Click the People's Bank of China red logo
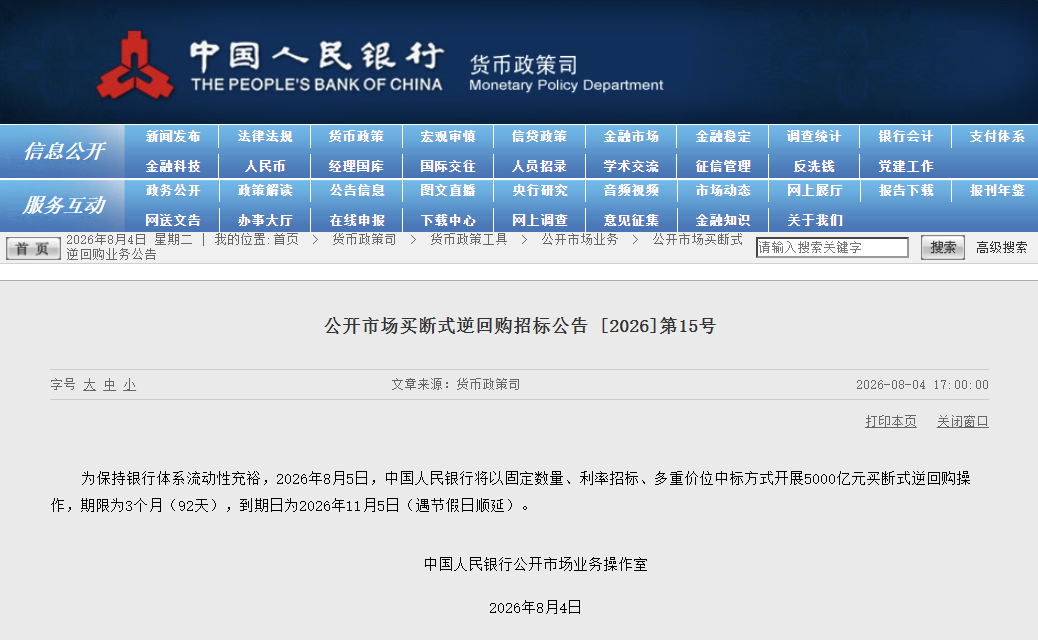 [135, 66]
